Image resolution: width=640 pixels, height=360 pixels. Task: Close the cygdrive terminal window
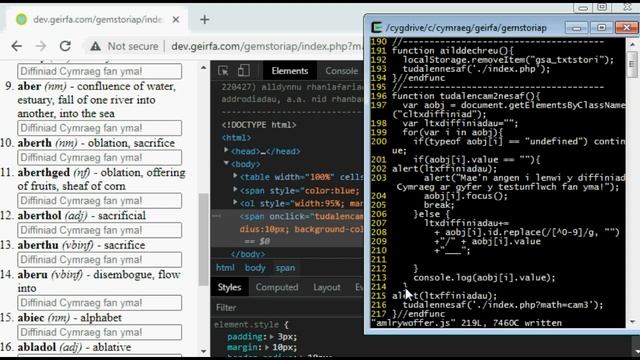626,27
